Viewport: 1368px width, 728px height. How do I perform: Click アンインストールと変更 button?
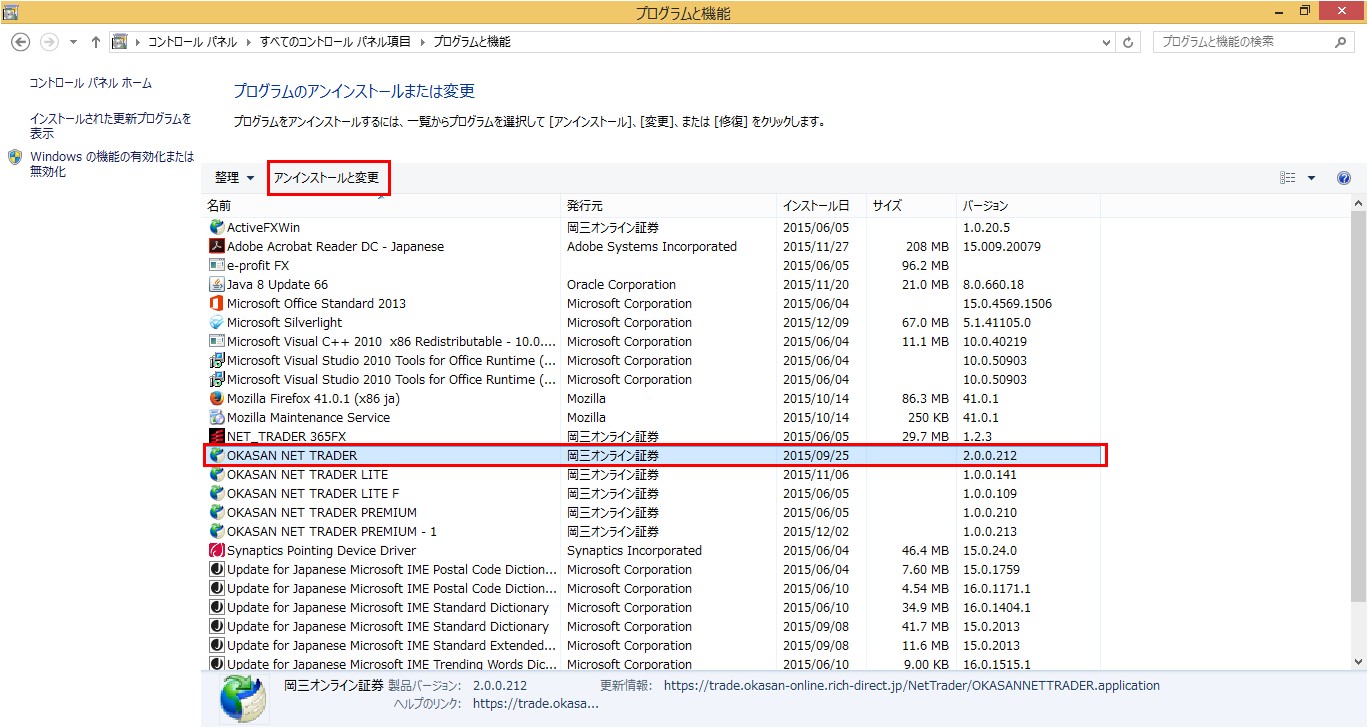click(327, 178)
